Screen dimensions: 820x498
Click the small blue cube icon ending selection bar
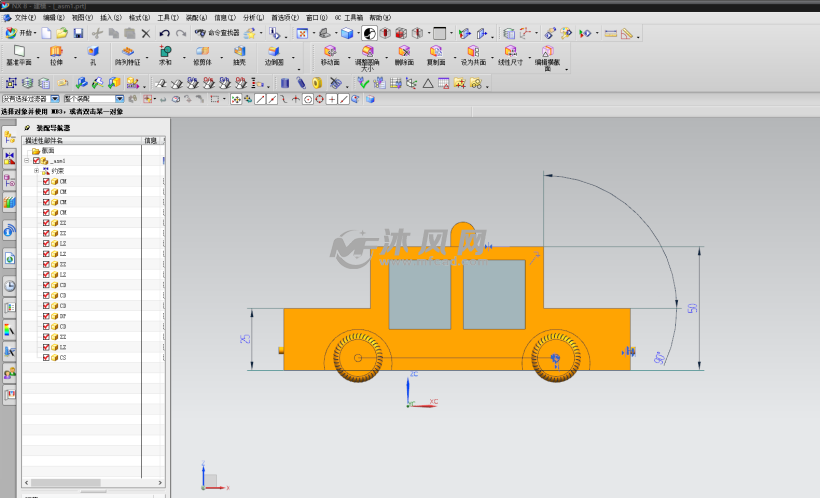(x=370, y=99)
